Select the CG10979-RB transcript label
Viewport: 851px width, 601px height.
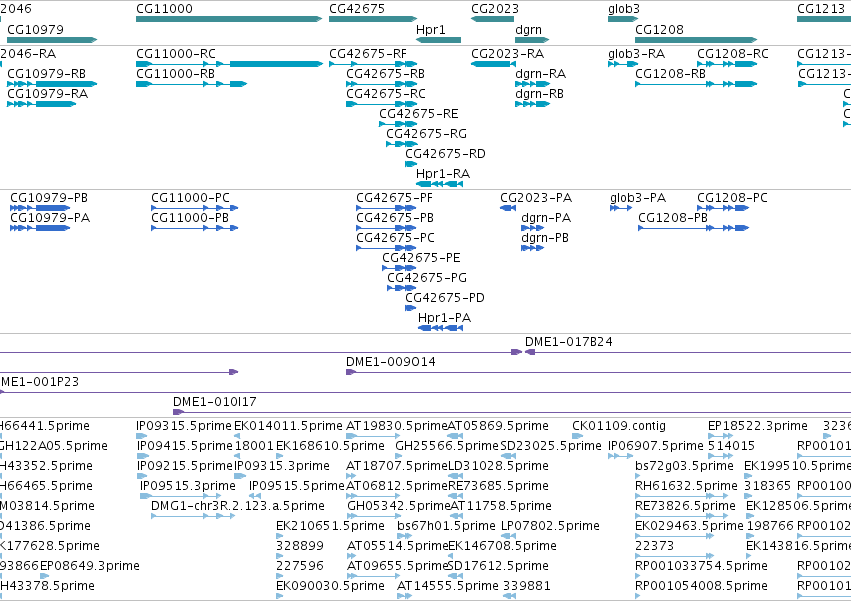tap(47, 74)
